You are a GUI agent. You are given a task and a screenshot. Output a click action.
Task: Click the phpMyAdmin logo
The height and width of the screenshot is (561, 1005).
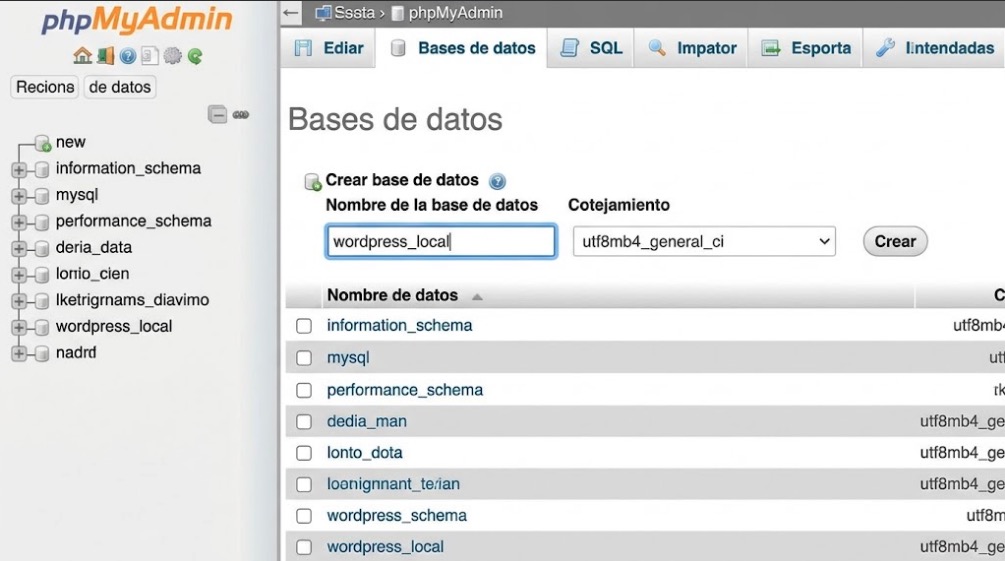pos(137,19)
